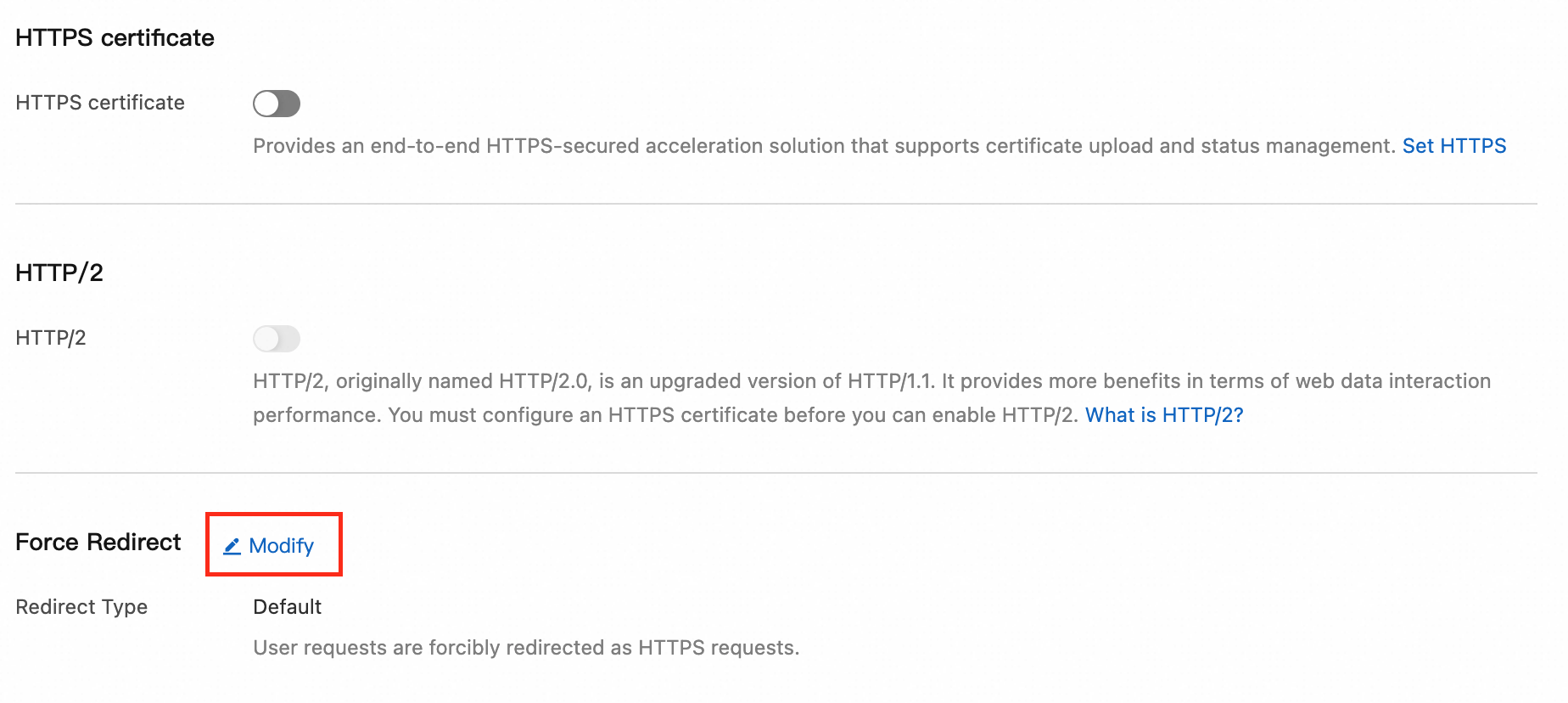Click the HTTPS certificate field label
The image size is (1568, 703).
(x=100, y=103)
